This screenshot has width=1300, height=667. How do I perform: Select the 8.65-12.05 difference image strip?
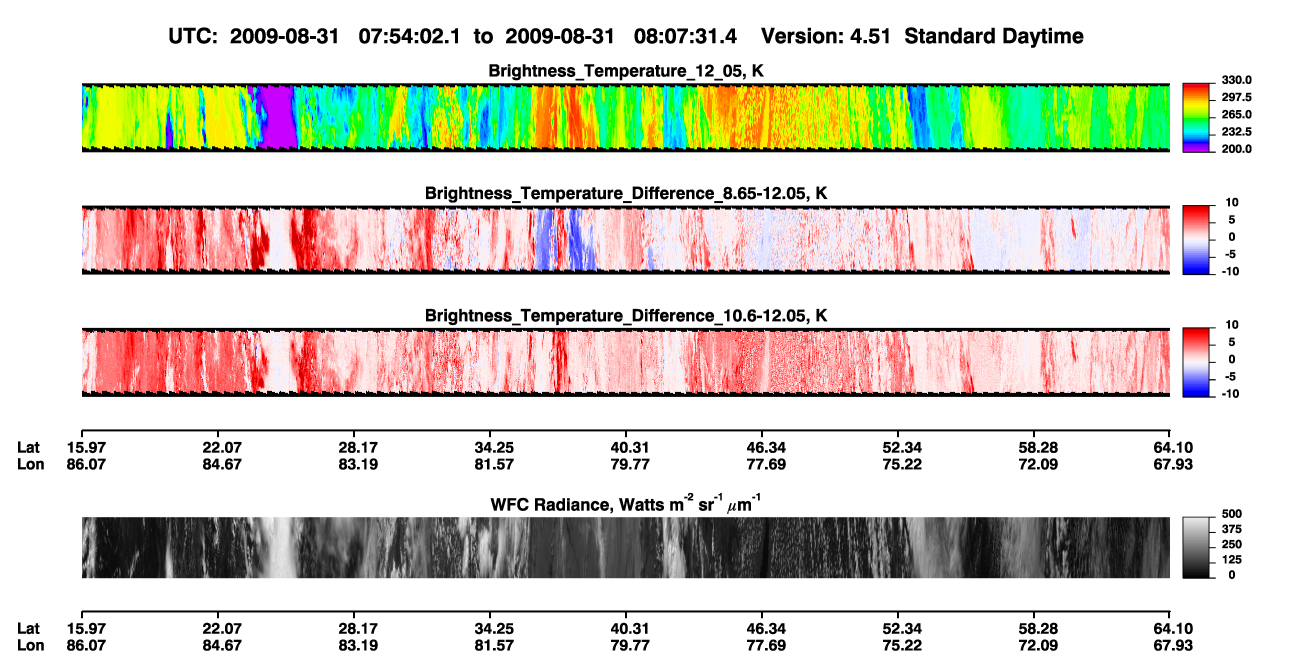pyautogui.click(x=625, y=240)
